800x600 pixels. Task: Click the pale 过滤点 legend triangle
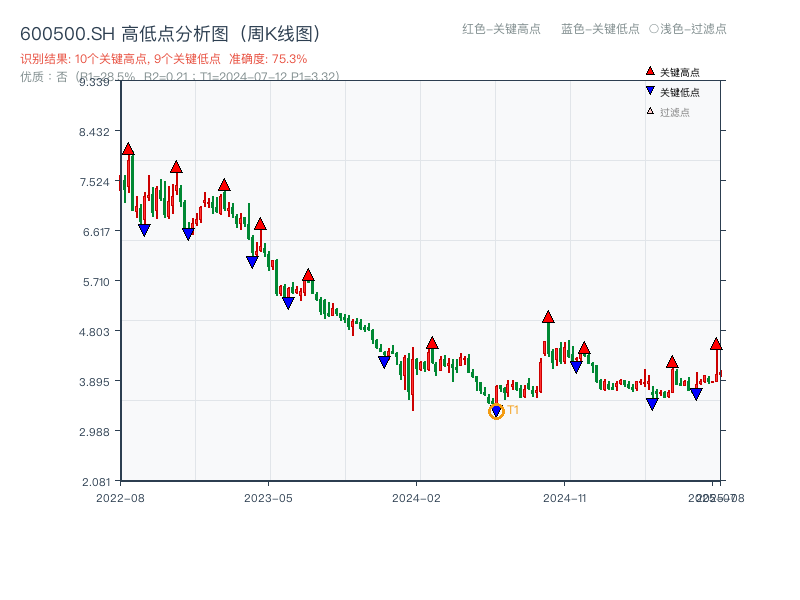click(x=650, y=111)
